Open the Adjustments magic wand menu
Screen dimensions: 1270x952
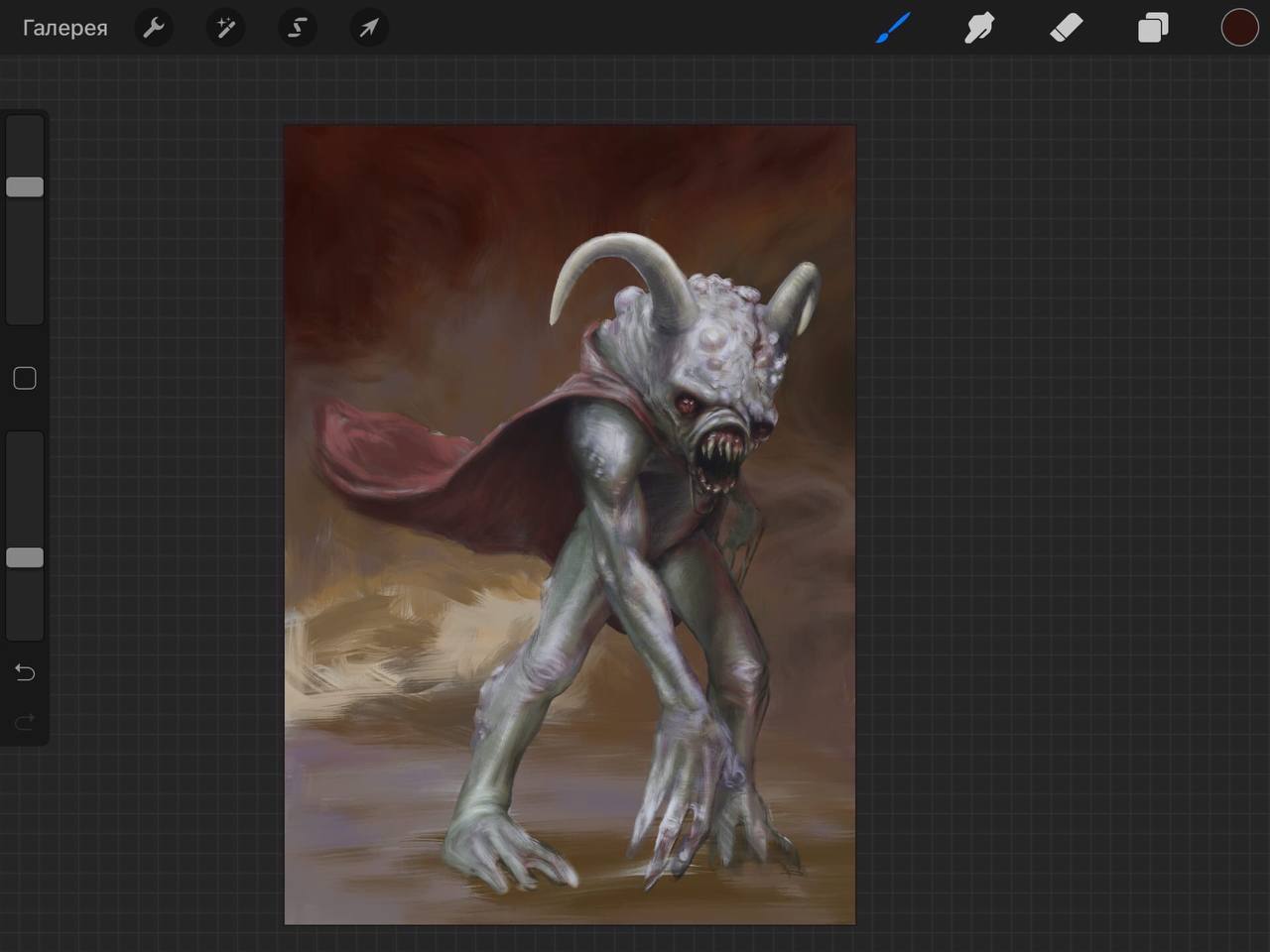click(225, 28)
